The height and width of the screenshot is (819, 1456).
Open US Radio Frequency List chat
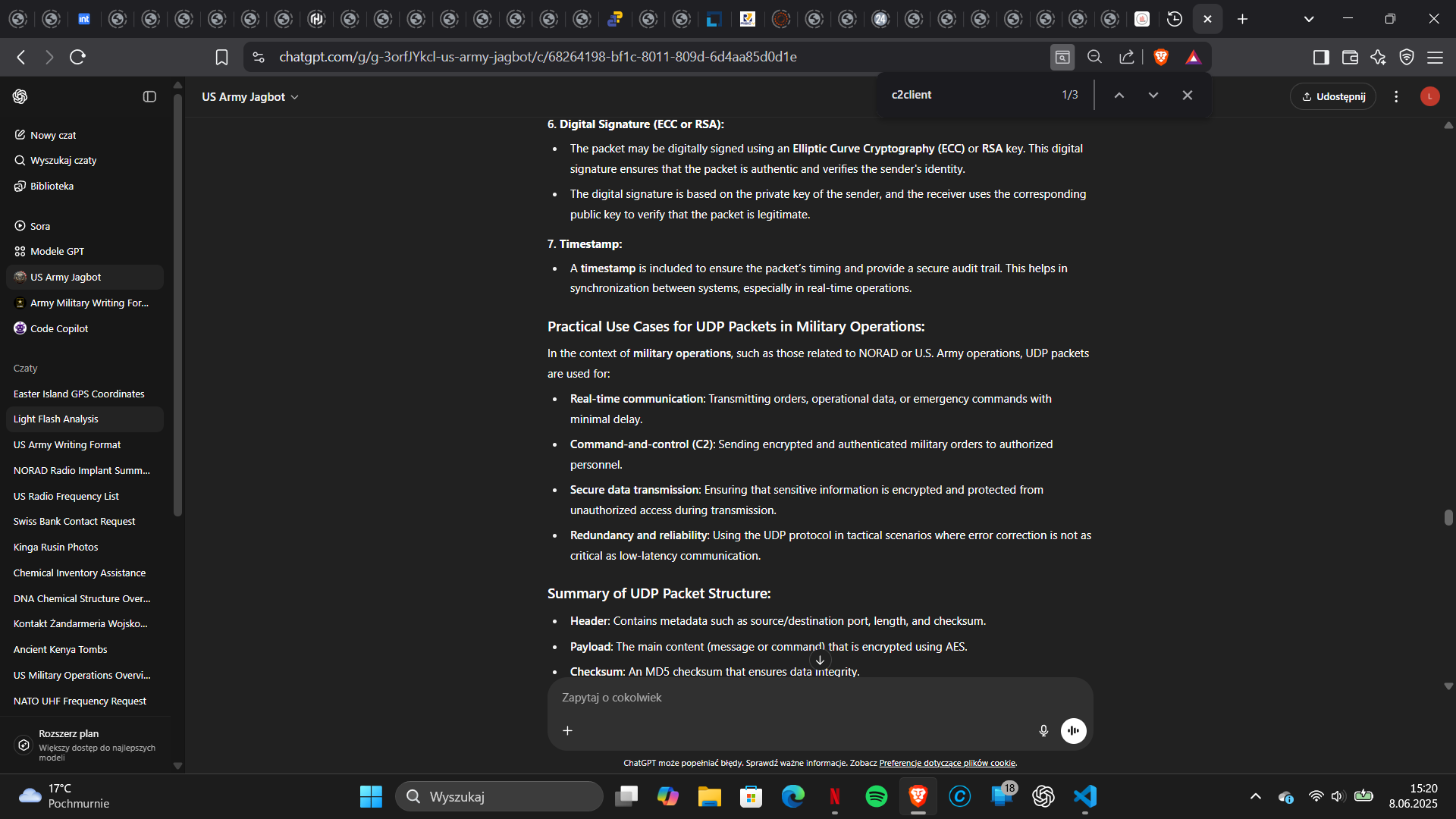[85, 496]
